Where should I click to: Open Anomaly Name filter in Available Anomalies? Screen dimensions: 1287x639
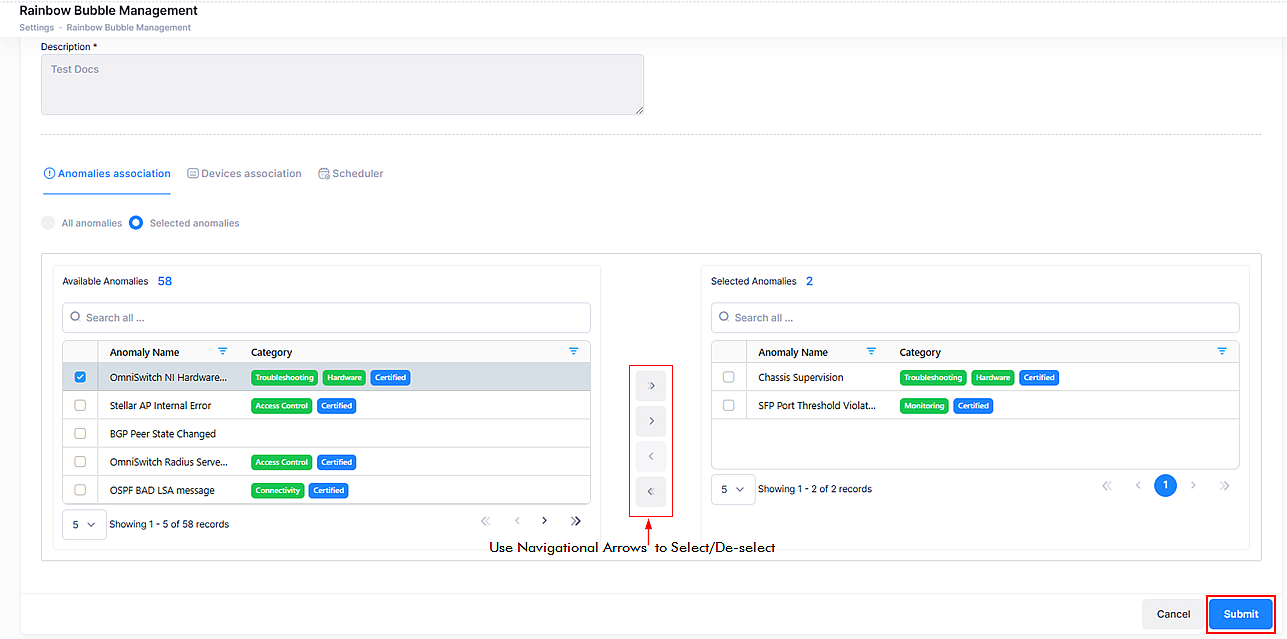223,352
